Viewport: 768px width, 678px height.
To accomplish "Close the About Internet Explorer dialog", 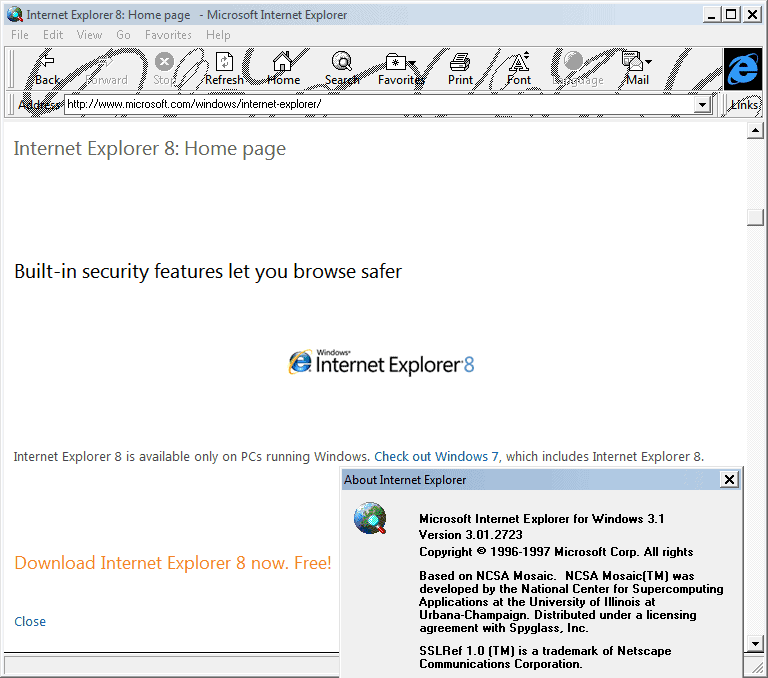I will pyautogui.click(x=729, y=480).
